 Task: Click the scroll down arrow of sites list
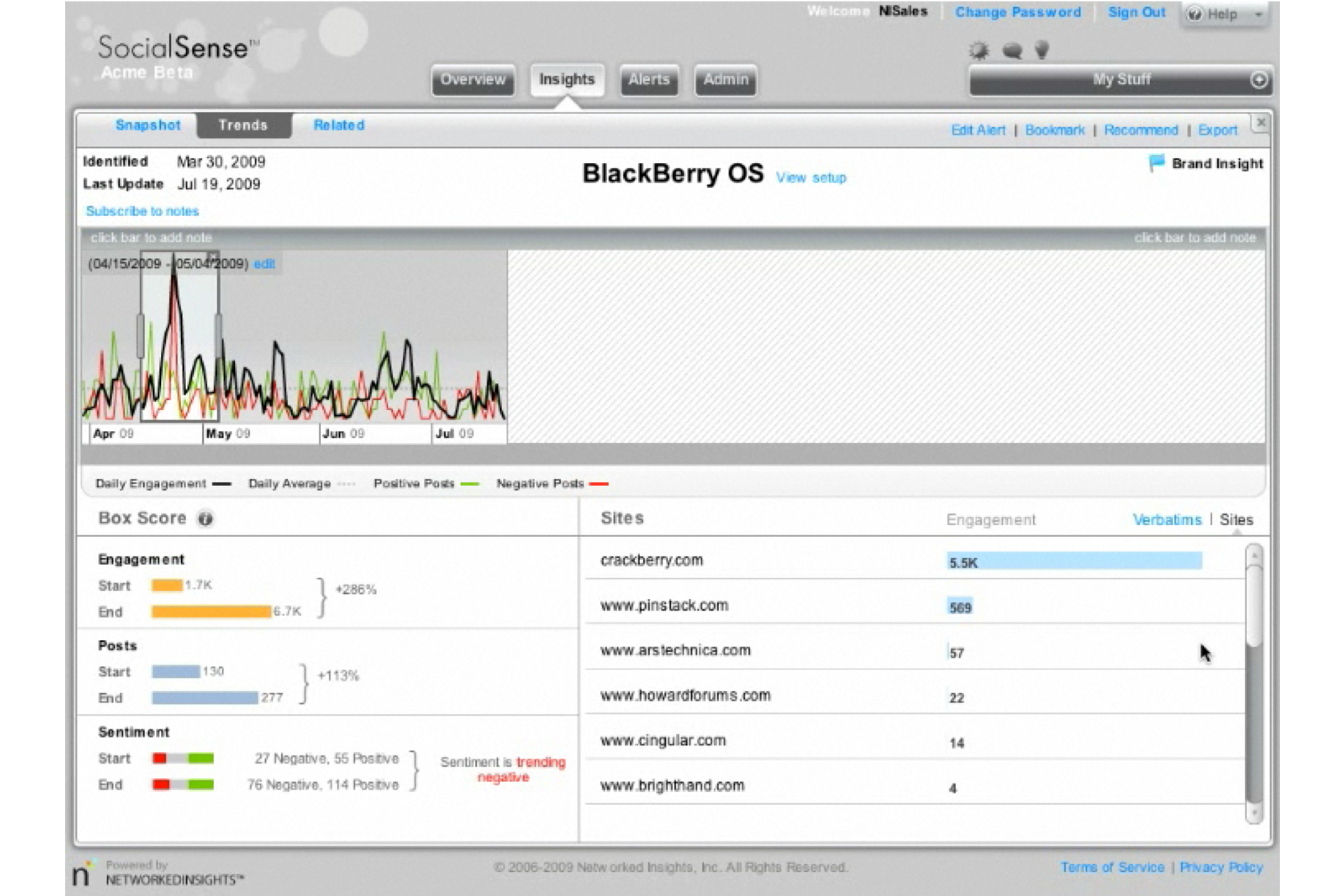point(1254,813)
